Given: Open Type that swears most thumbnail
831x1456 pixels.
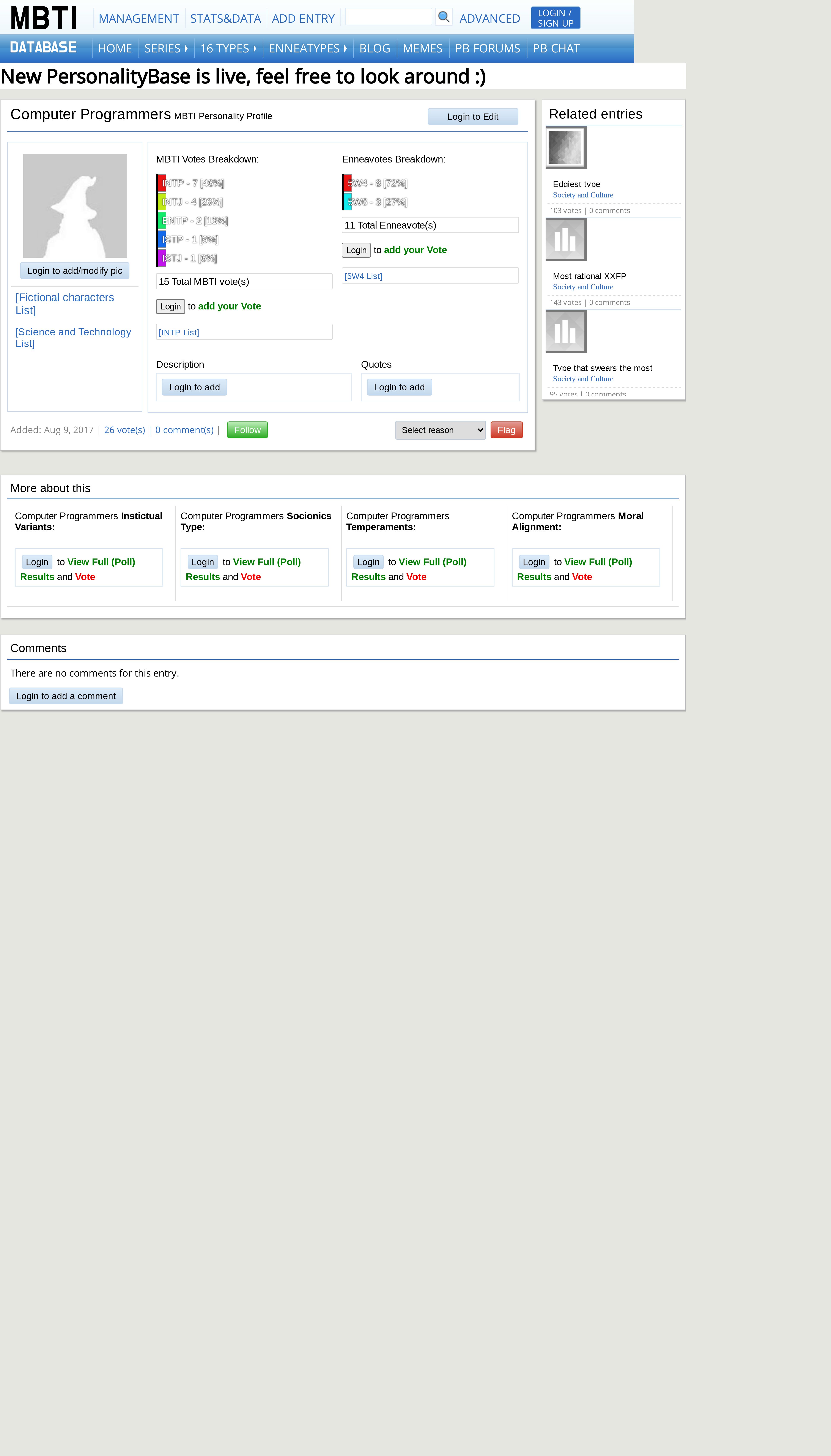Looking at the screenshot, I should tap(566, 332).
